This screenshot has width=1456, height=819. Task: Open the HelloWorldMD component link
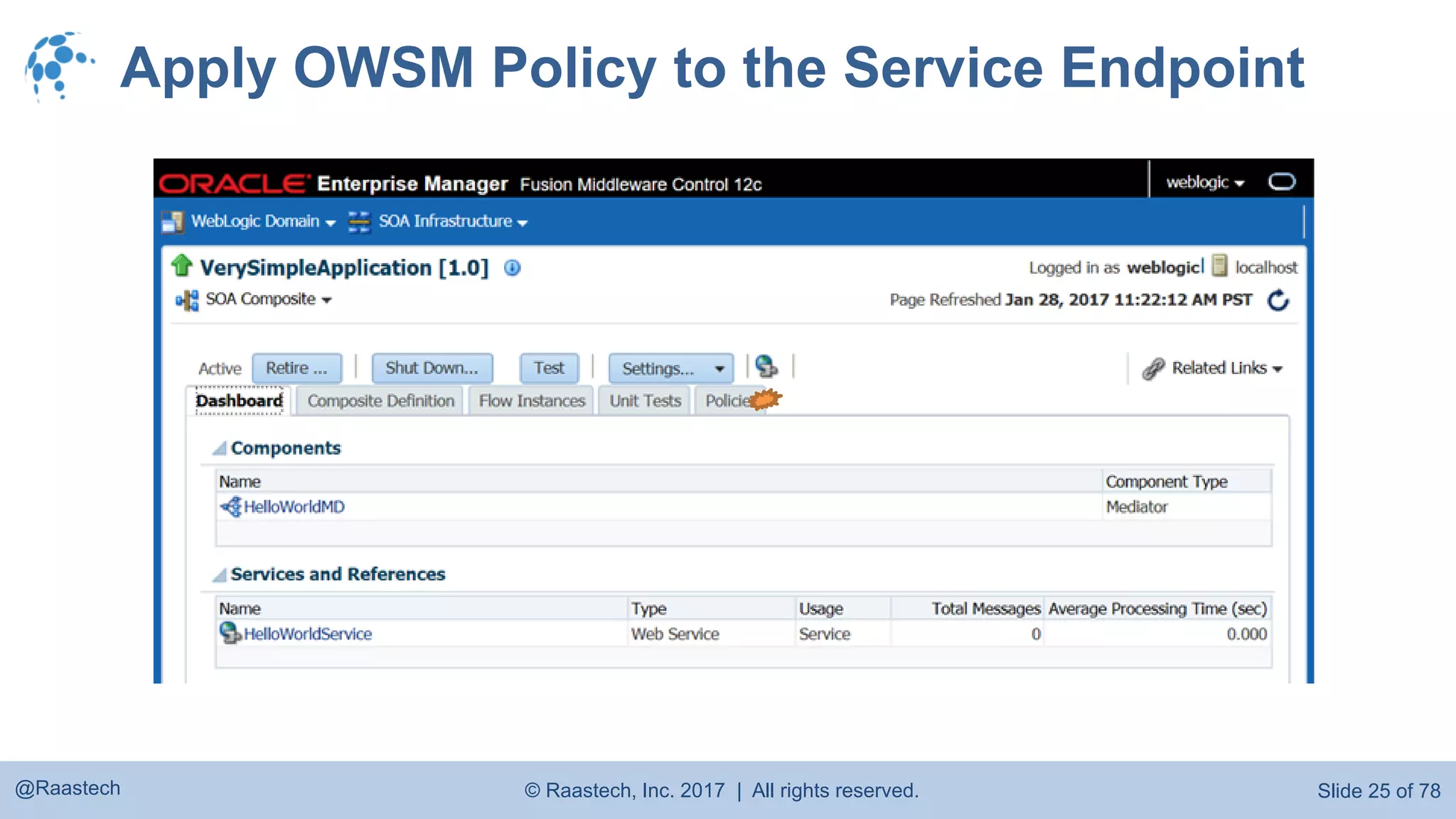point(294,507)
